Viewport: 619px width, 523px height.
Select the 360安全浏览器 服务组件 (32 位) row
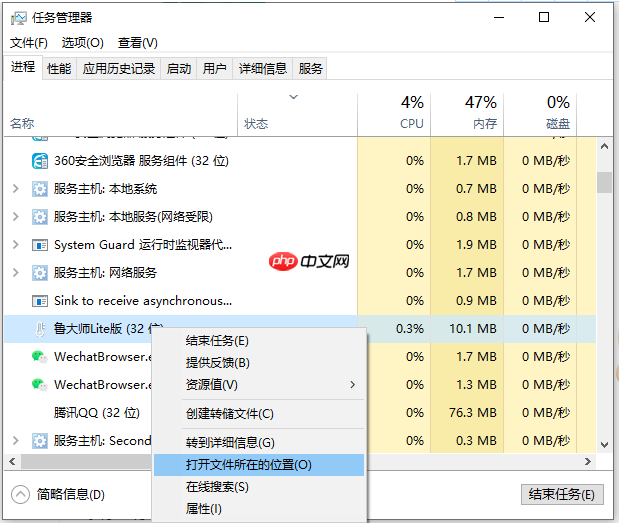click(300, 161)
